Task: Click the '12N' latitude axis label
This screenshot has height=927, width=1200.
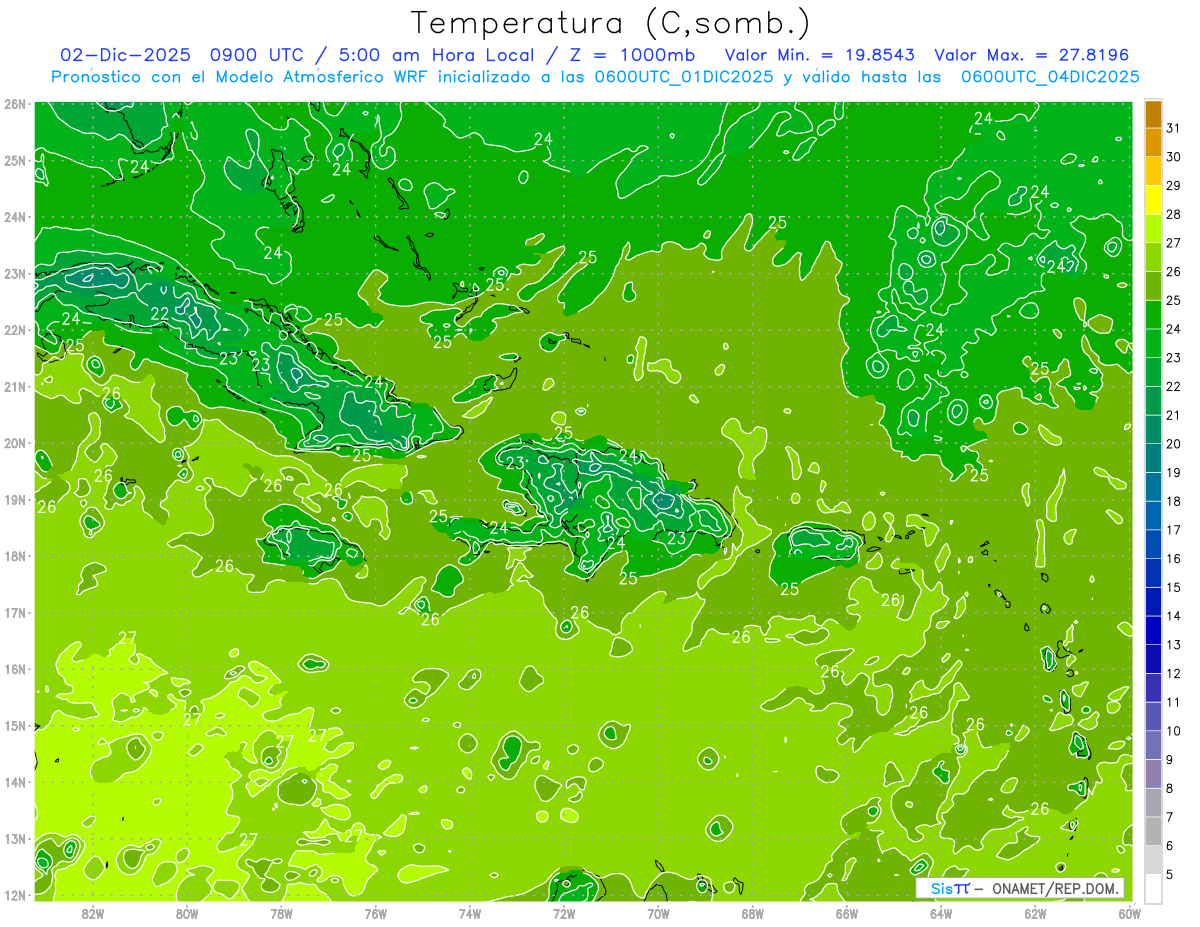Action: (x=14, y=896)
